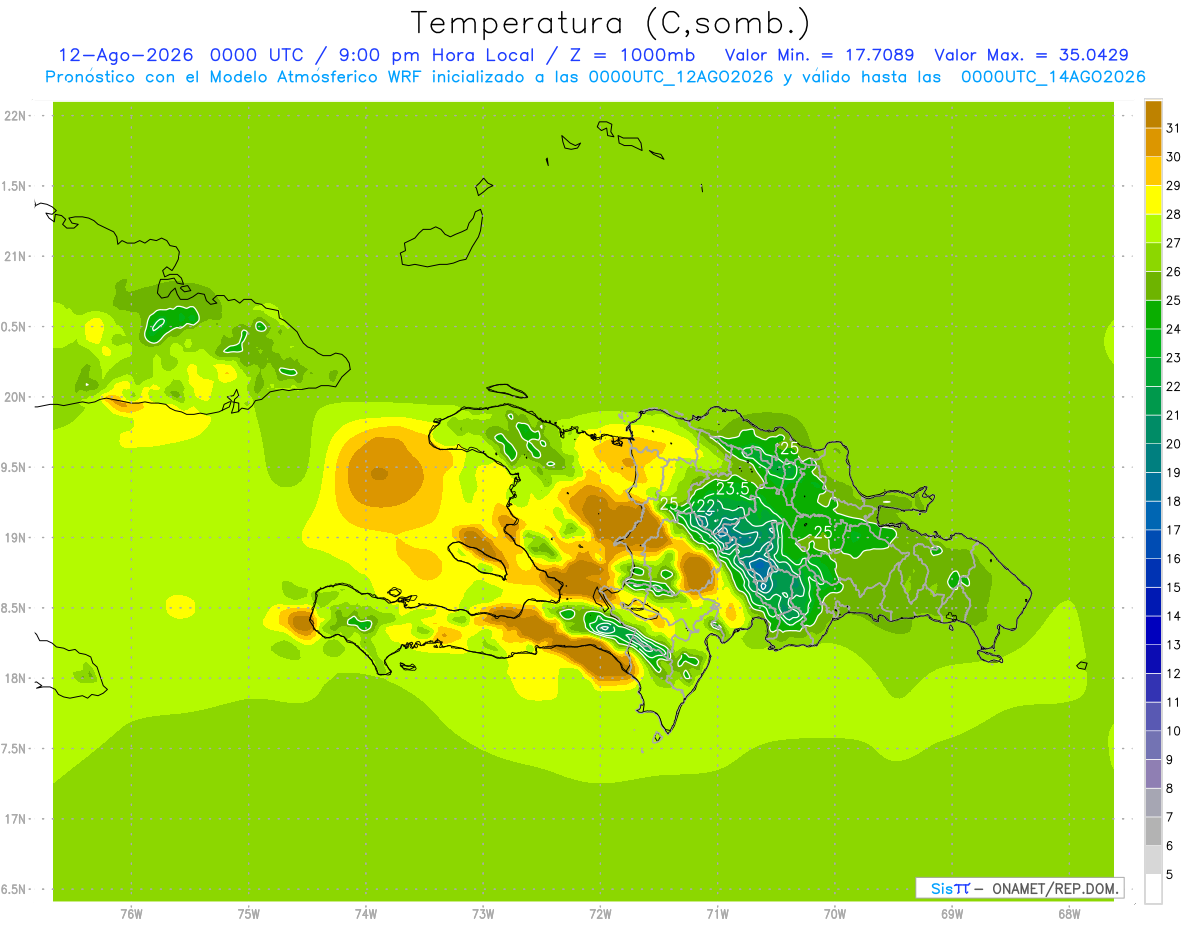Click legend value 28
1200x927 pixels.
tap(1173, 214)
